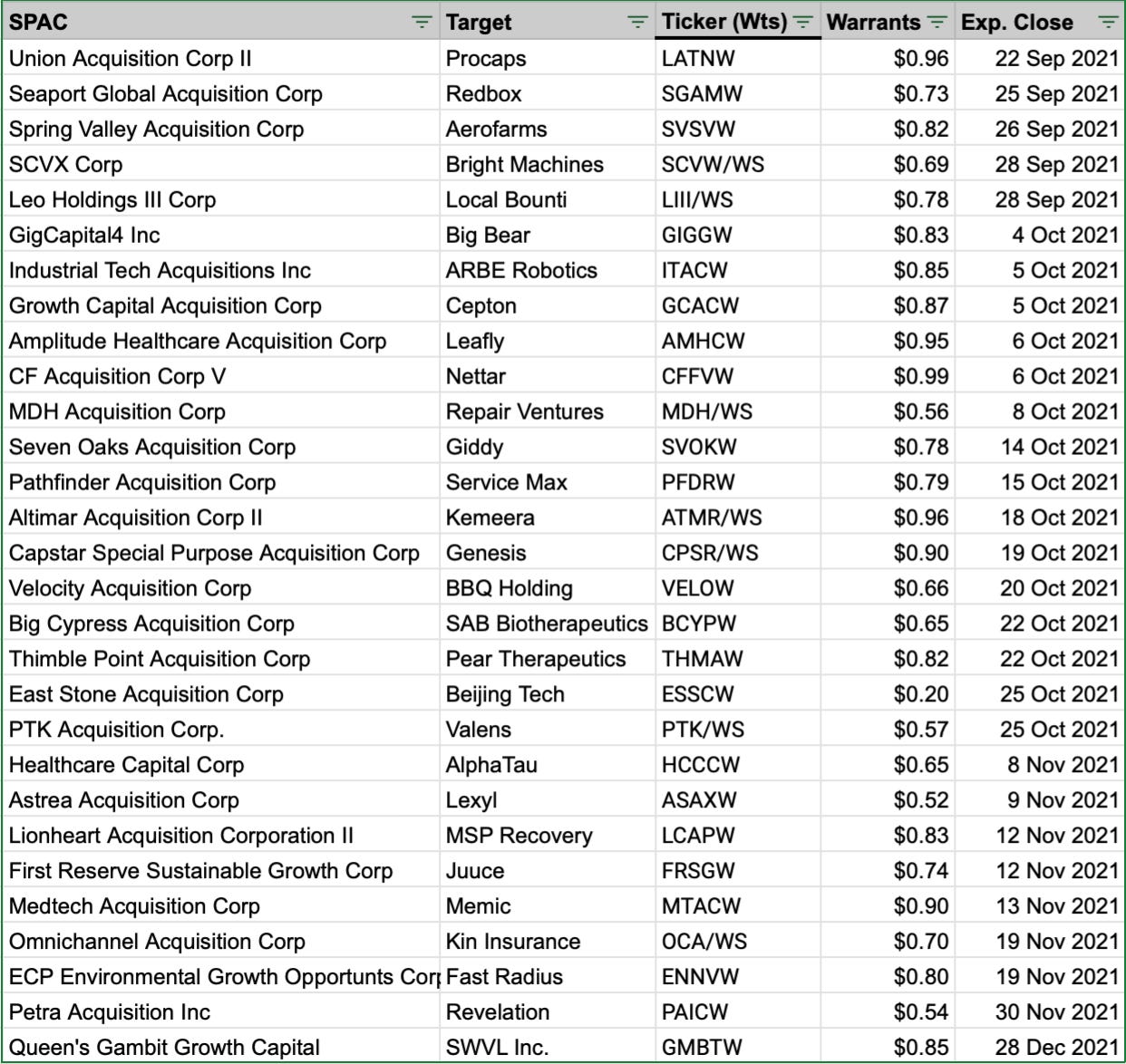1126x1064 pixels.
Task: Open the Ticker (Wts) column filter
Action: pyautogui.click(x=803, y=23)
